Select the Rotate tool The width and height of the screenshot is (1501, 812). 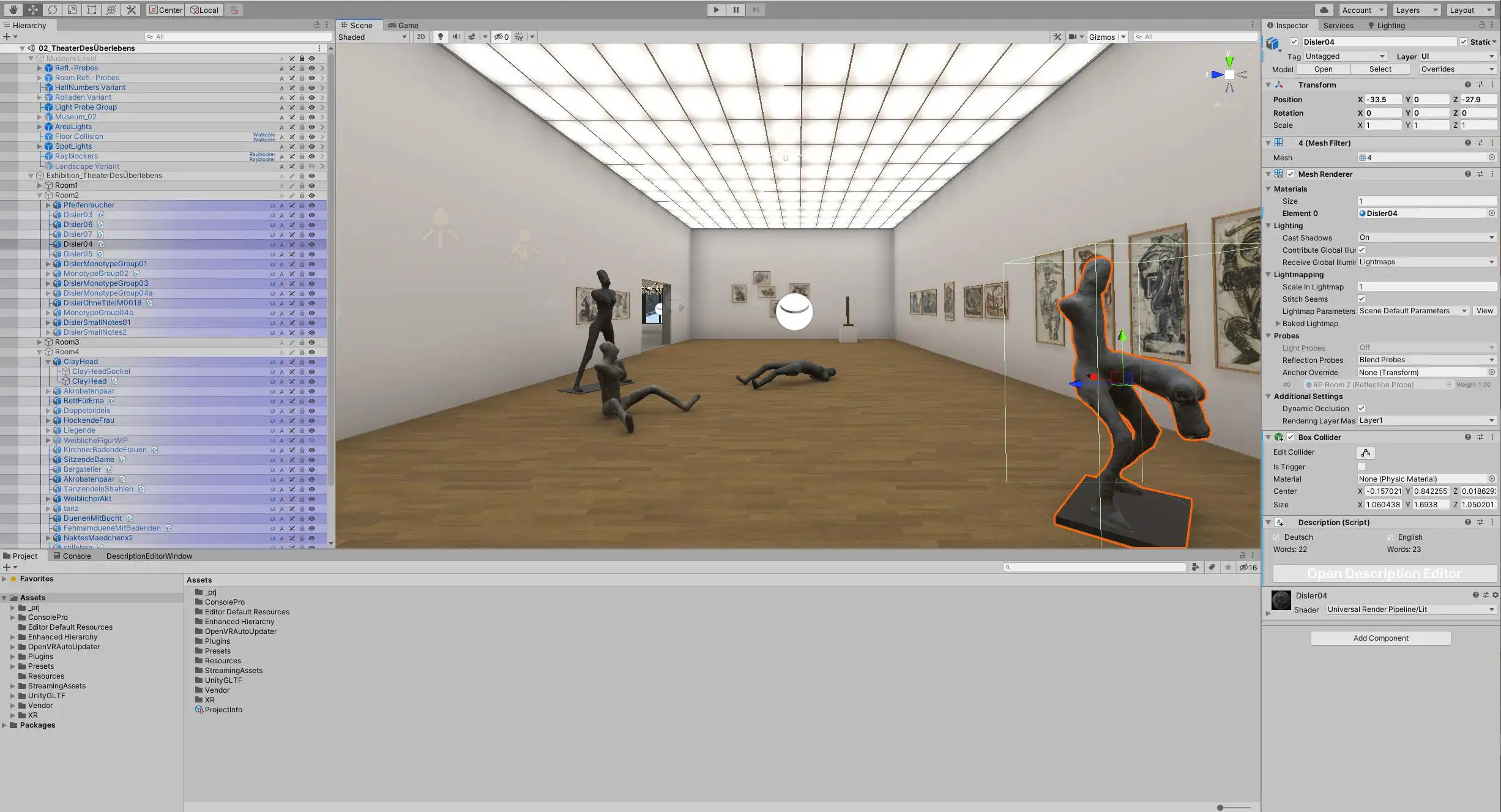[x=53, y=10]
